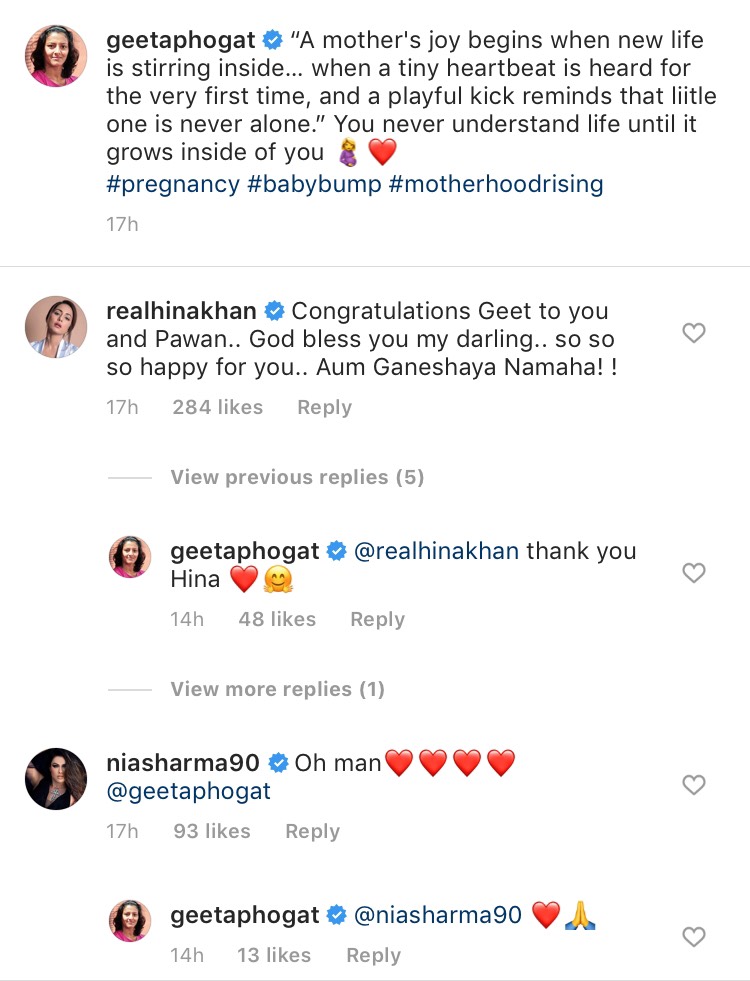The width and height of the screenshot is (750, 981).
Task: Tap geetaphogat avatar in Hina reply
Action: (x=129, y=557)
